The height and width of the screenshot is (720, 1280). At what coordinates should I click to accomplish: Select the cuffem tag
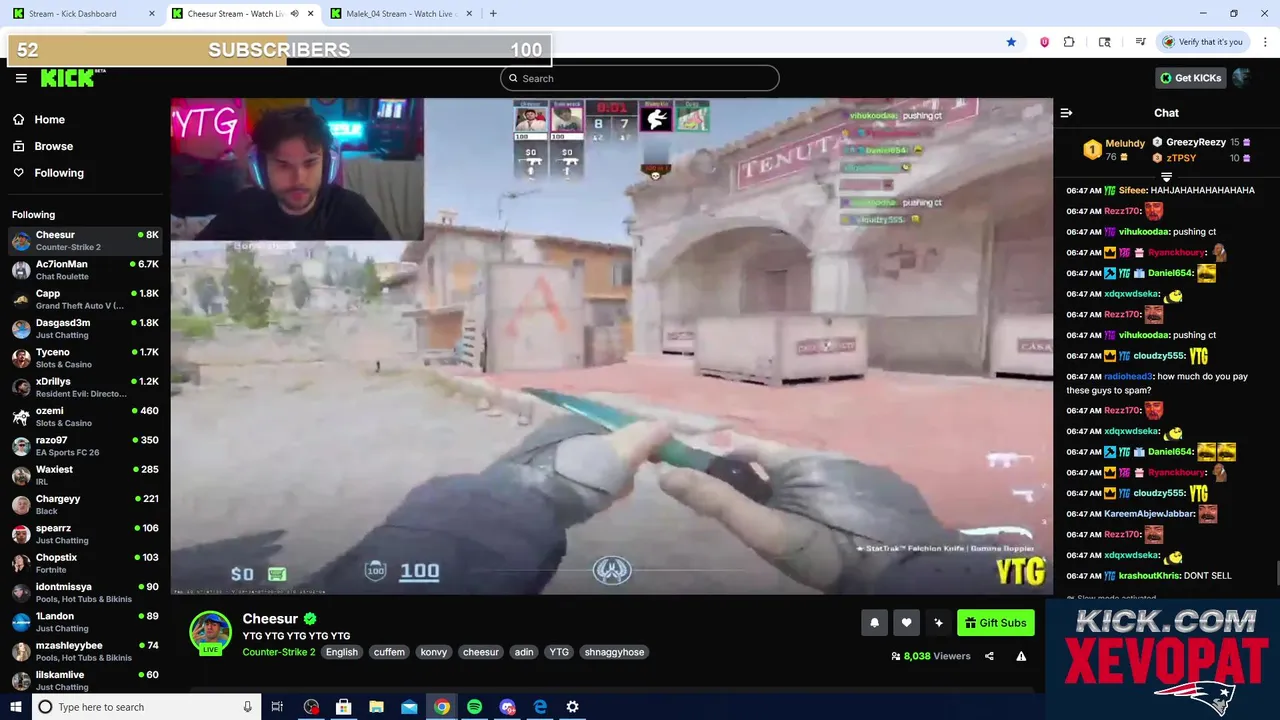(x=389, y=652)
